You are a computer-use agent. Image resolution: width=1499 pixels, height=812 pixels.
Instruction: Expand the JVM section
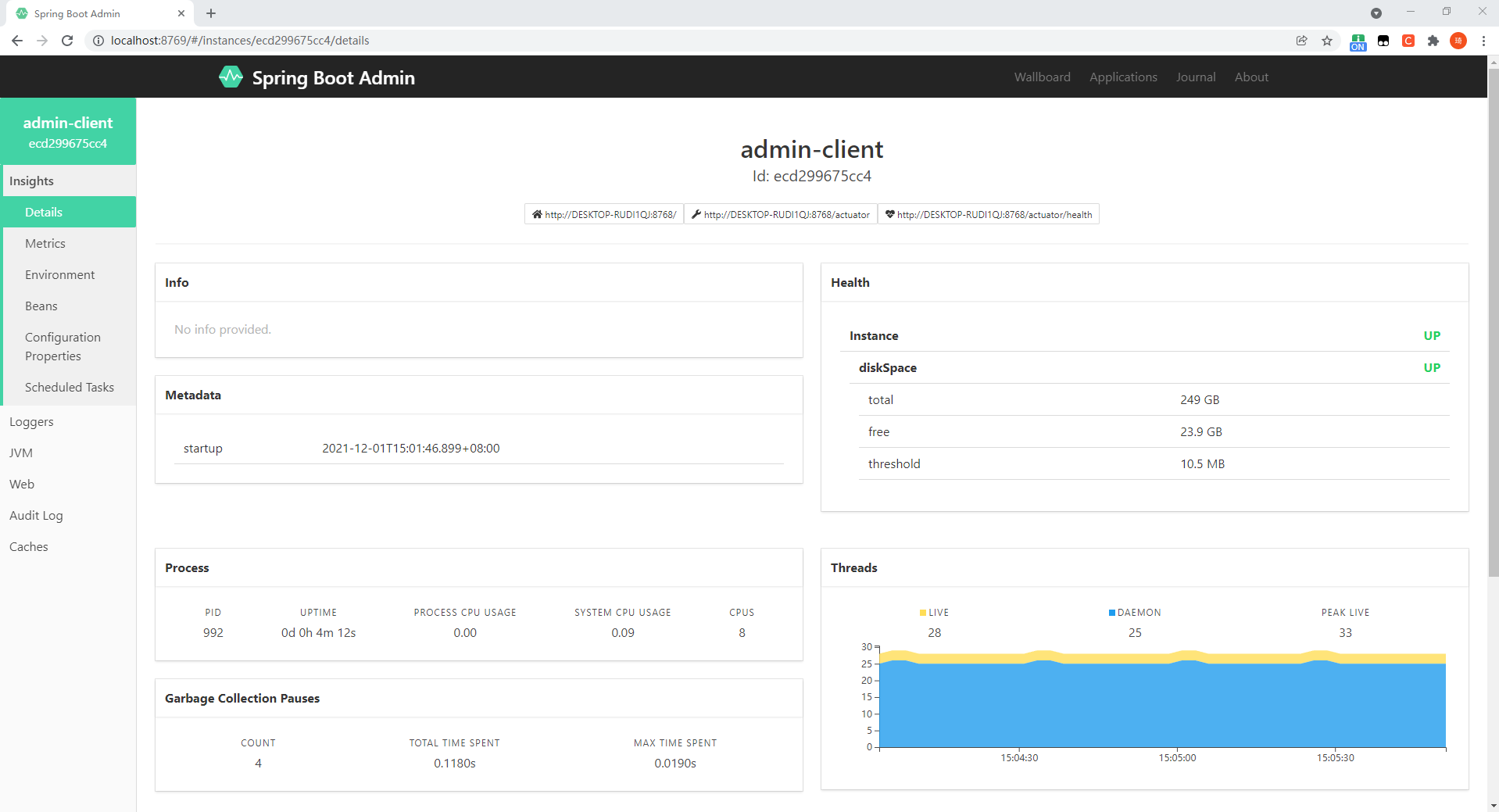tap(68, 453)
